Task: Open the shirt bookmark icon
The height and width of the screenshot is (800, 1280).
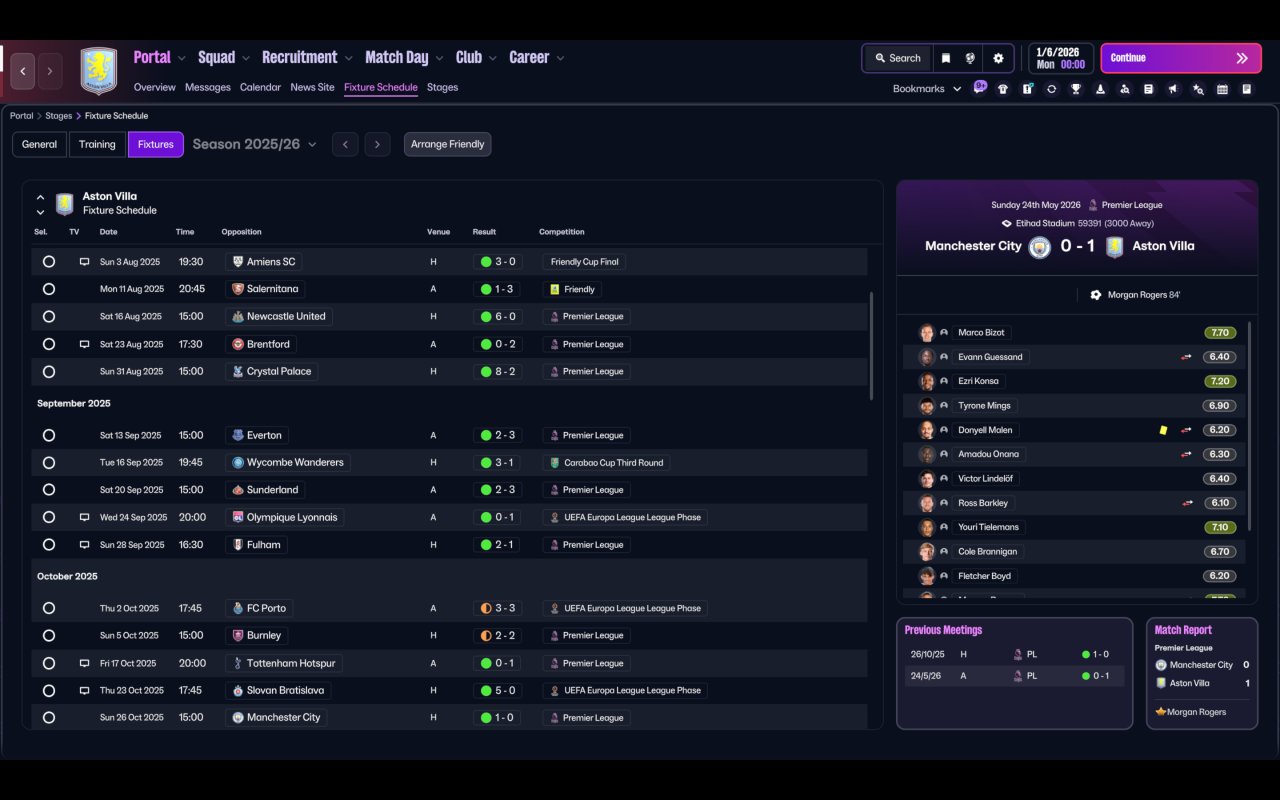Action: pos(1003,89)
